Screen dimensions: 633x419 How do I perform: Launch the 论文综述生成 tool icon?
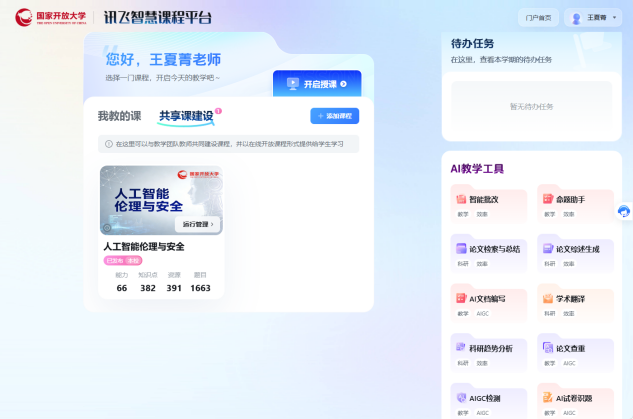548,249
